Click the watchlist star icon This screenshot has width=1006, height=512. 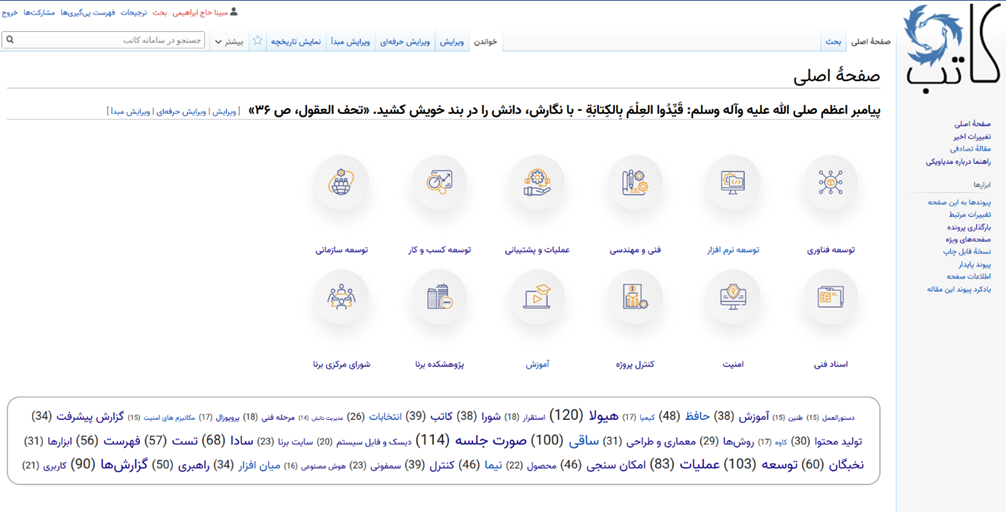(257, 40)
